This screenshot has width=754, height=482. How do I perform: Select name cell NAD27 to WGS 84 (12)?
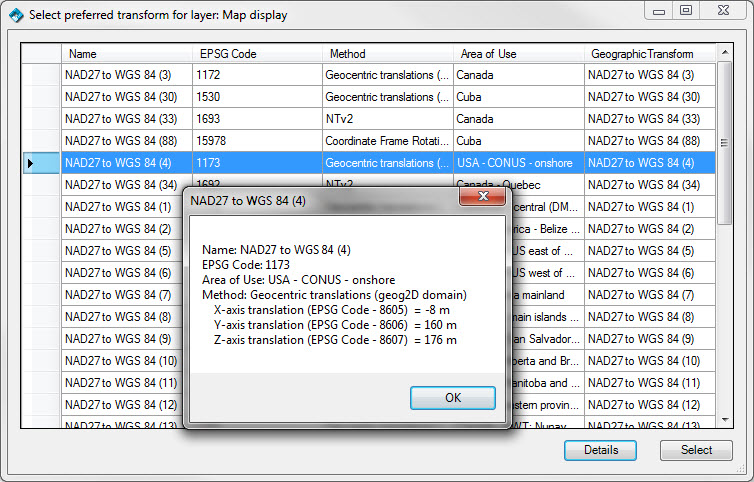[122, 405]
